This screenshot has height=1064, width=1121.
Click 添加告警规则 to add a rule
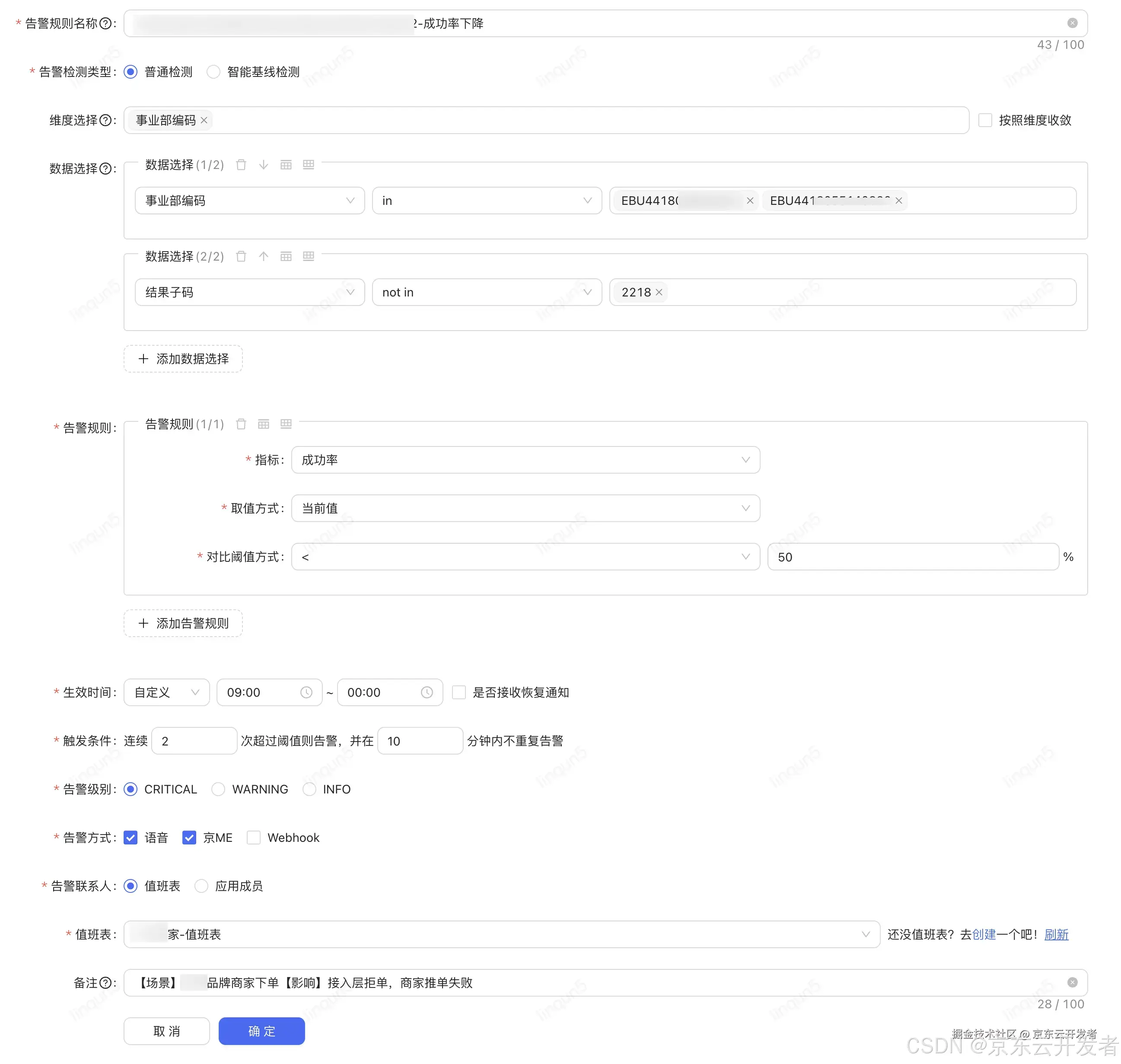pos(182,623)
